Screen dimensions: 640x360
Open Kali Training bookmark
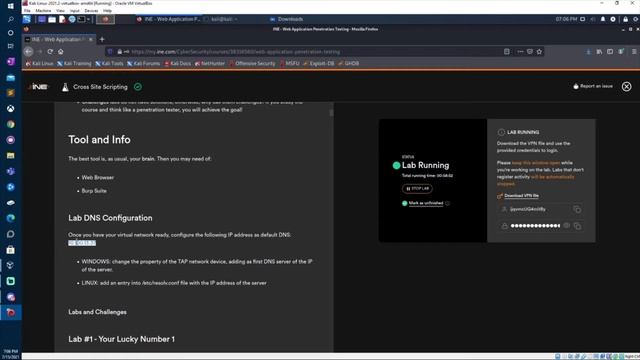click(74, 63)
